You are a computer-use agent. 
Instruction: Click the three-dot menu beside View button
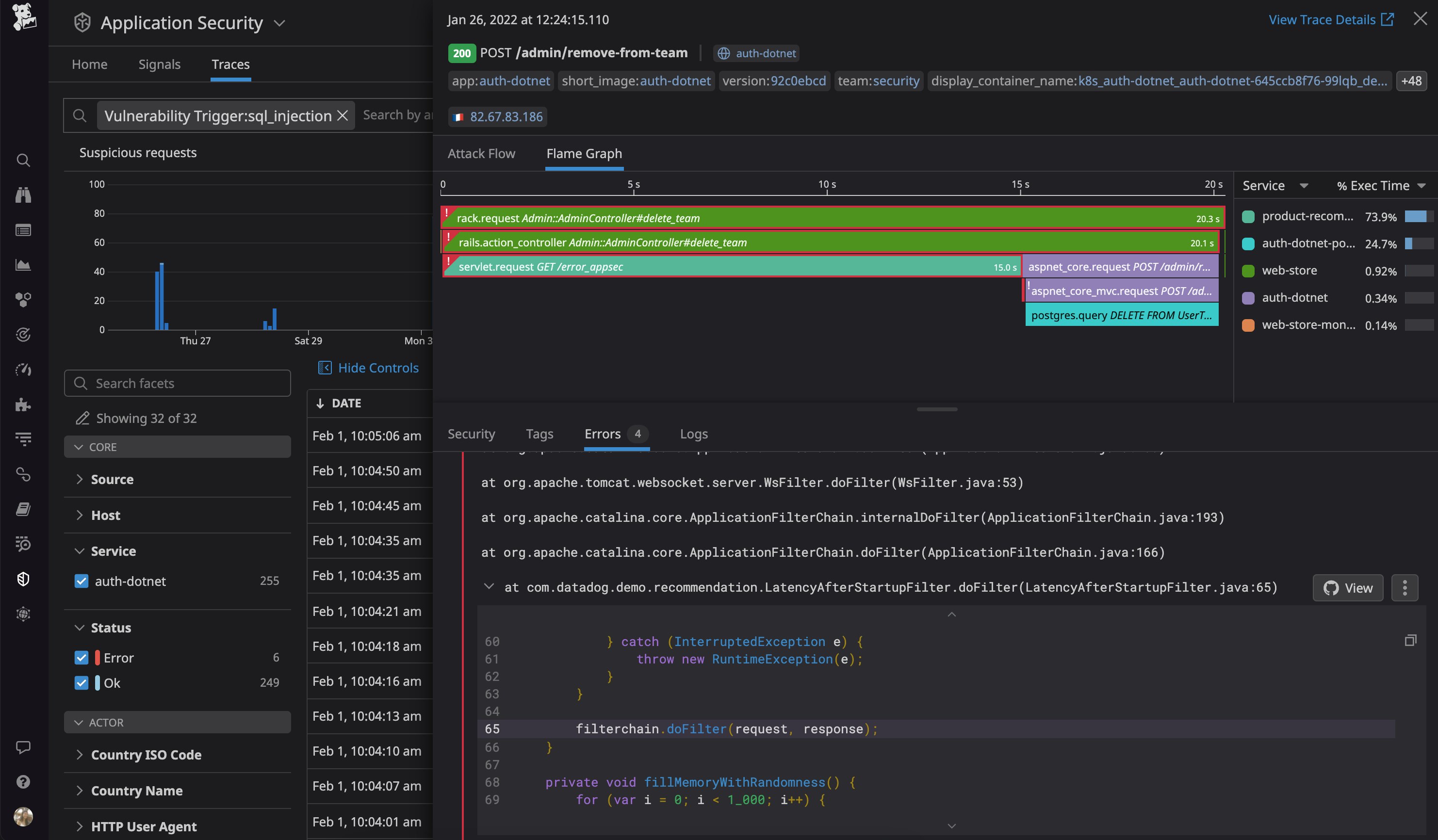tap(1405, 588)
